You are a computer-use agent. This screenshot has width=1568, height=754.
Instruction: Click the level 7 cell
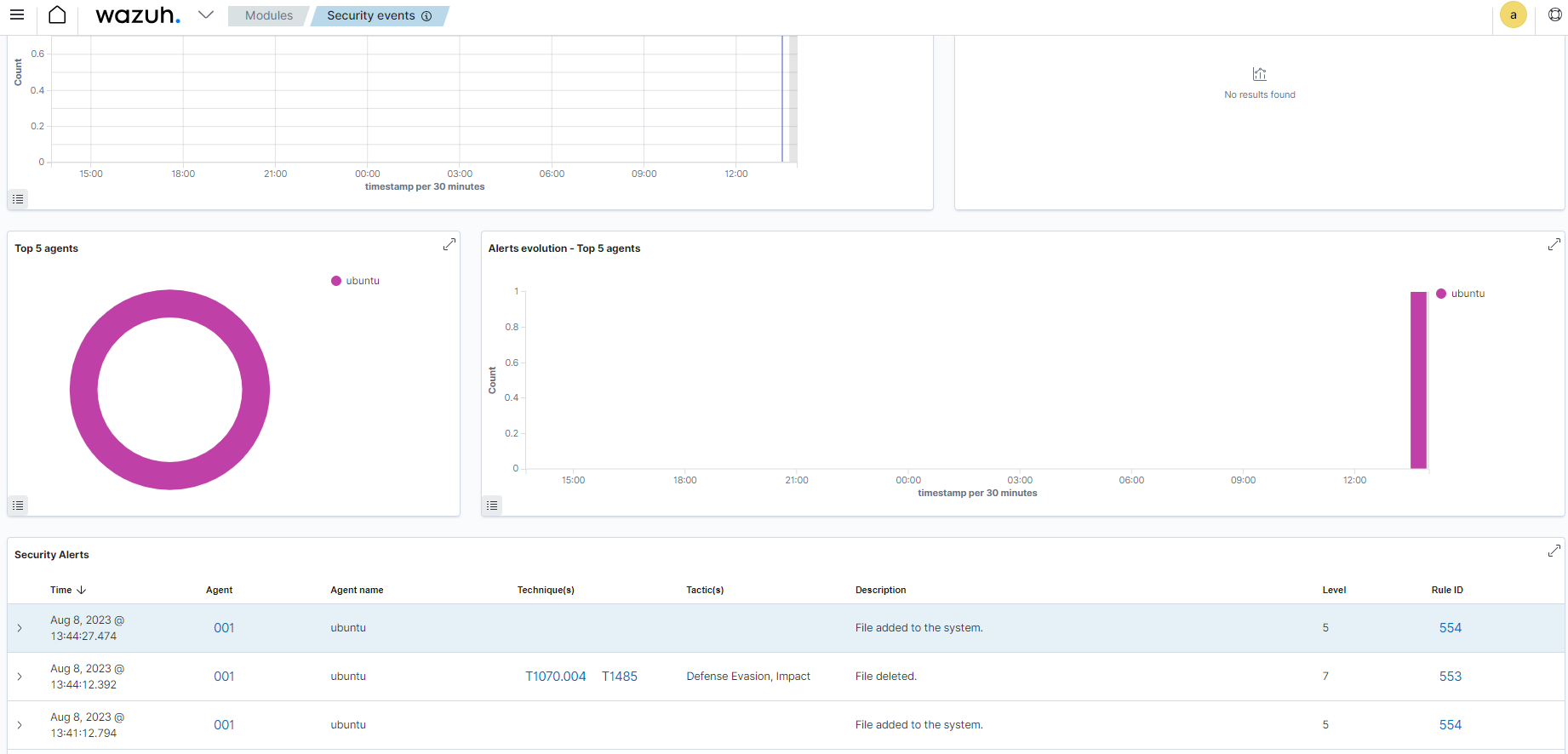(x=1325, y=677)
